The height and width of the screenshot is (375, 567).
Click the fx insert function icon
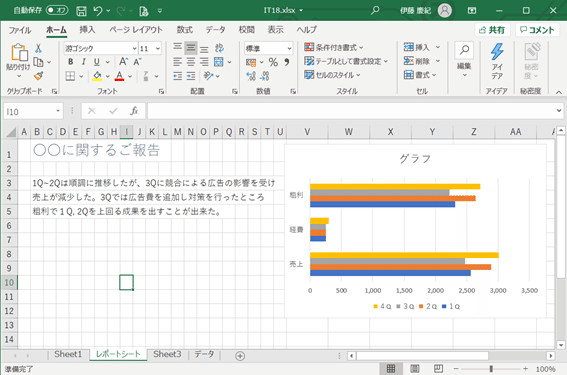pyautogui.click(x=134, y=111)
